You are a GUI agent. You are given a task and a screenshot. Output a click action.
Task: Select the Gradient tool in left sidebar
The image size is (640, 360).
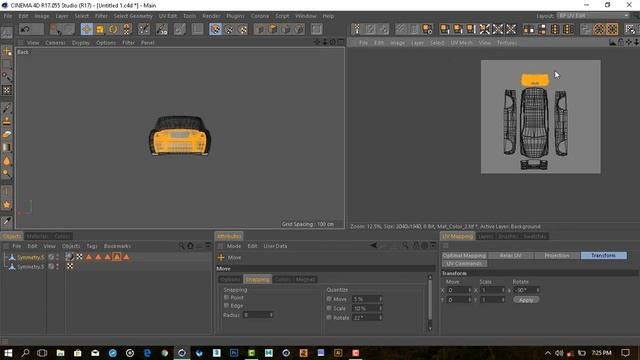pyautogui.click(x=7, y=147)
